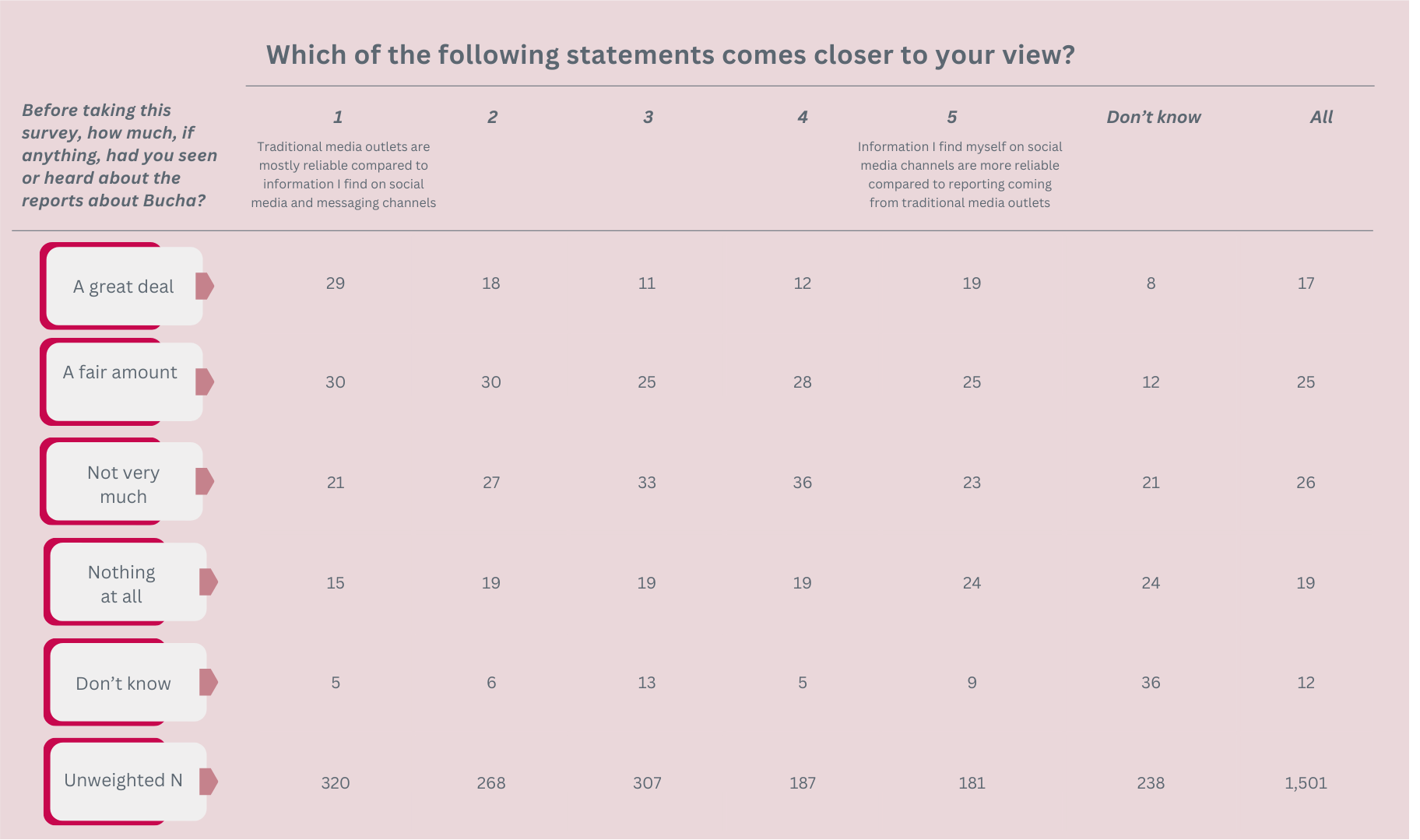Screen dimensions: 1420x840
Task: Click the arrow next to Nothing at all
Action: coord(209,582)
